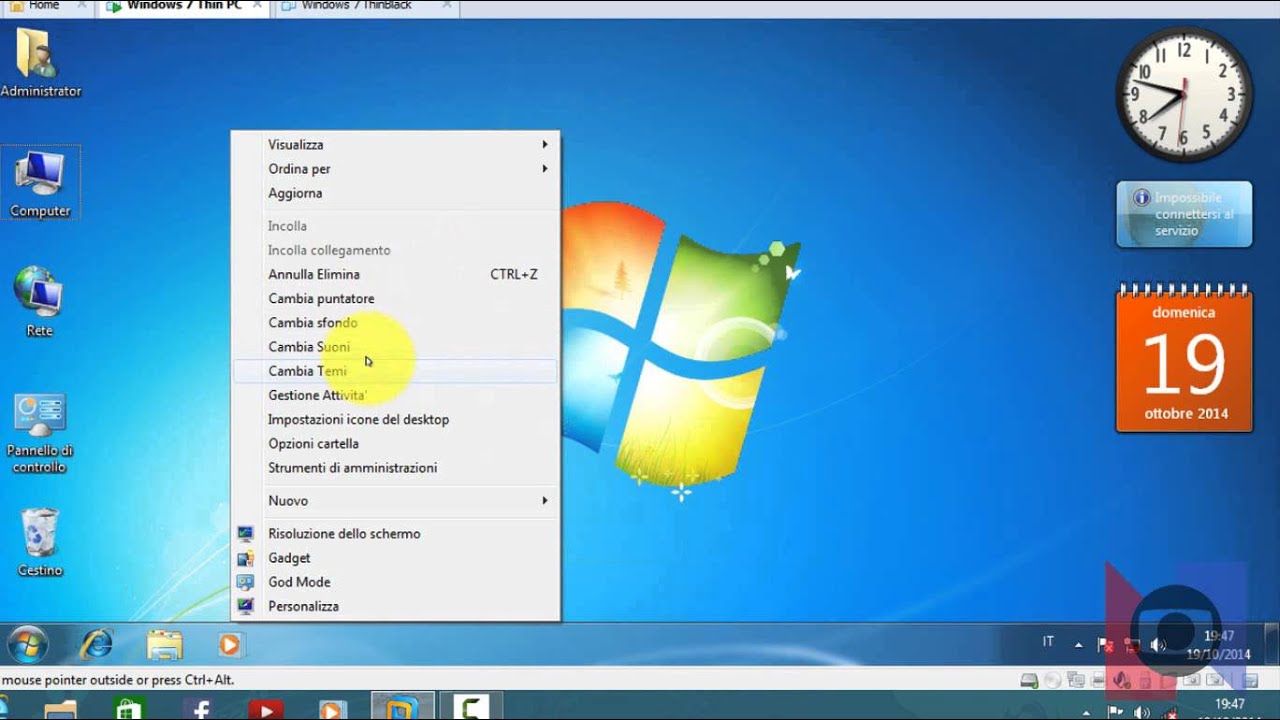Screen dimensions: 1280x720
Task: Click the info icon on the connection gadget
Action: point(1141,198)
